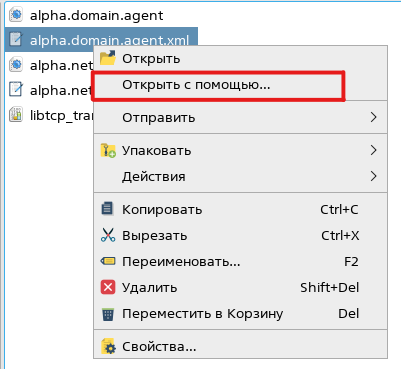Select the libtcp_tra file name

pos(61,116)
